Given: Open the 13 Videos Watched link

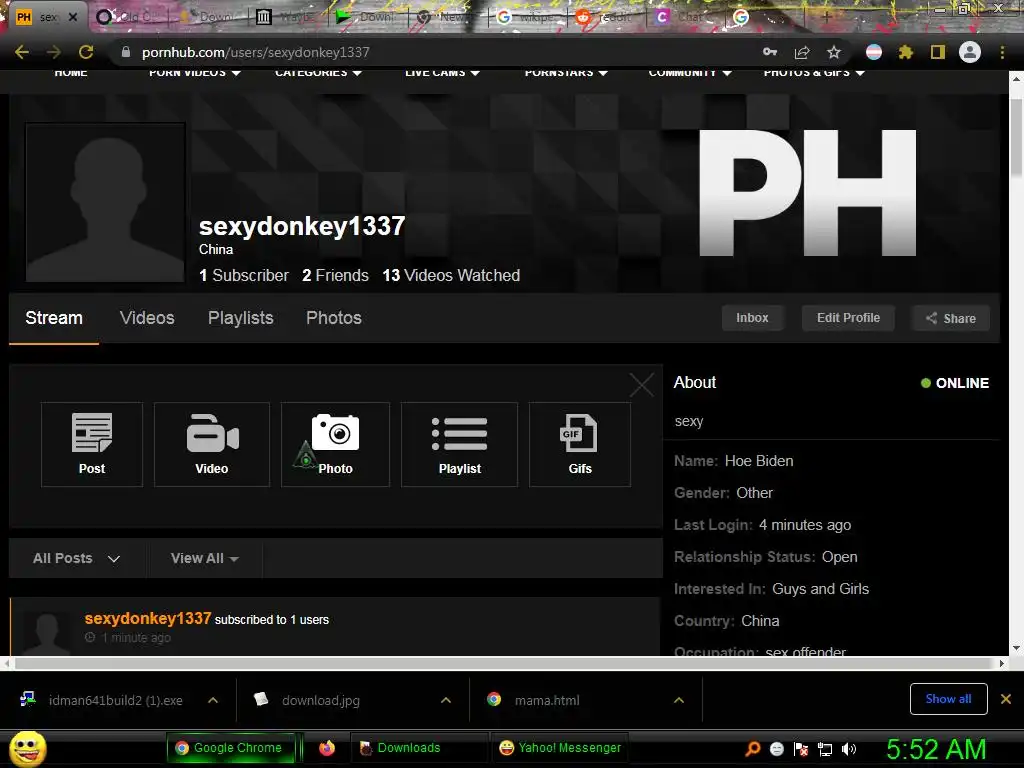Looking at the screenshot, I should [451, 276].
